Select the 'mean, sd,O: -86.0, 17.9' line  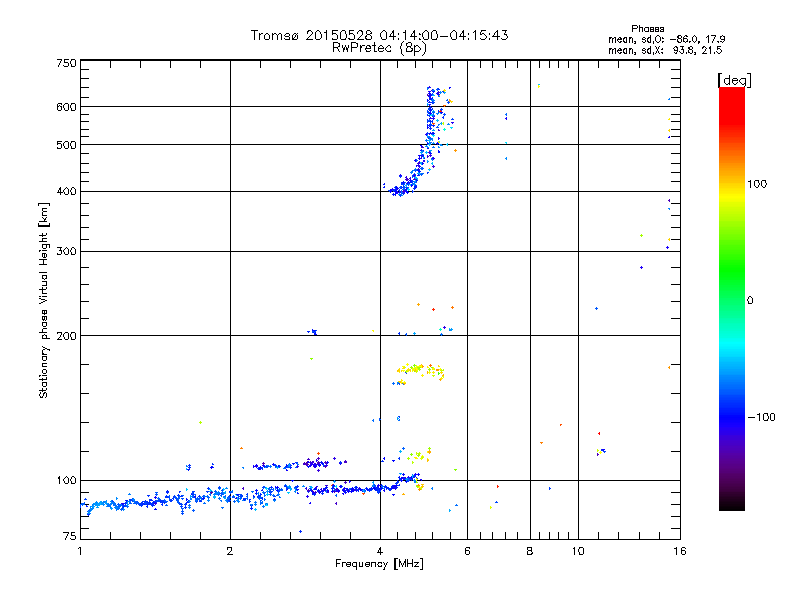[x=666, y=39]
